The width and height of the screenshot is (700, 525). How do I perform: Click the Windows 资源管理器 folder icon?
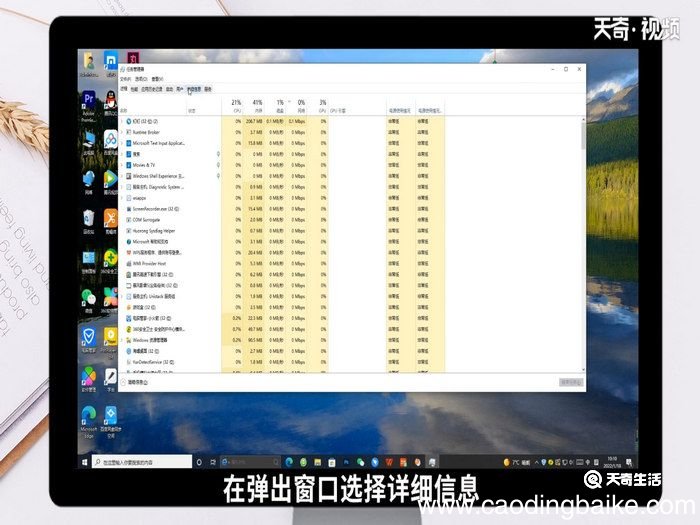[129, 340]
